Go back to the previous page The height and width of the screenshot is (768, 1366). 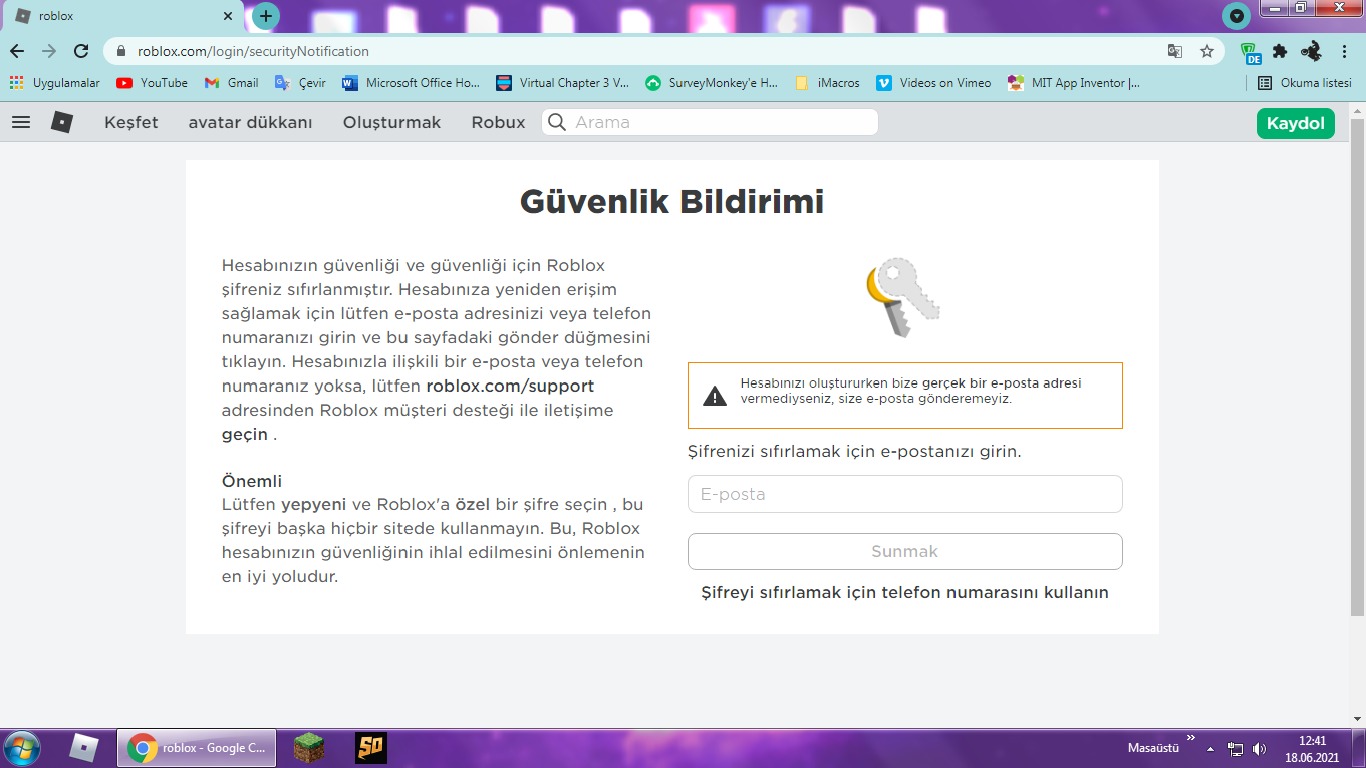click(17, 51)
